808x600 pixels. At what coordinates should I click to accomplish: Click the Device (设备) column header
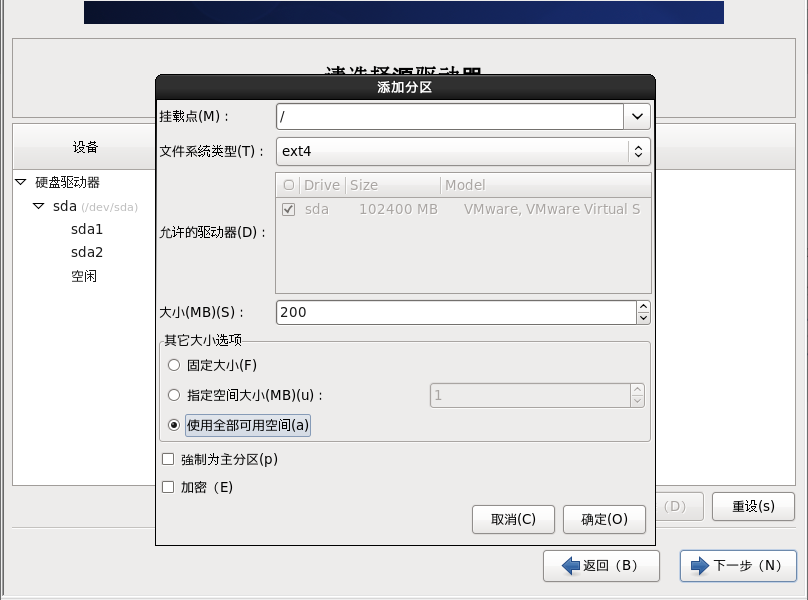tap(85, 147)
